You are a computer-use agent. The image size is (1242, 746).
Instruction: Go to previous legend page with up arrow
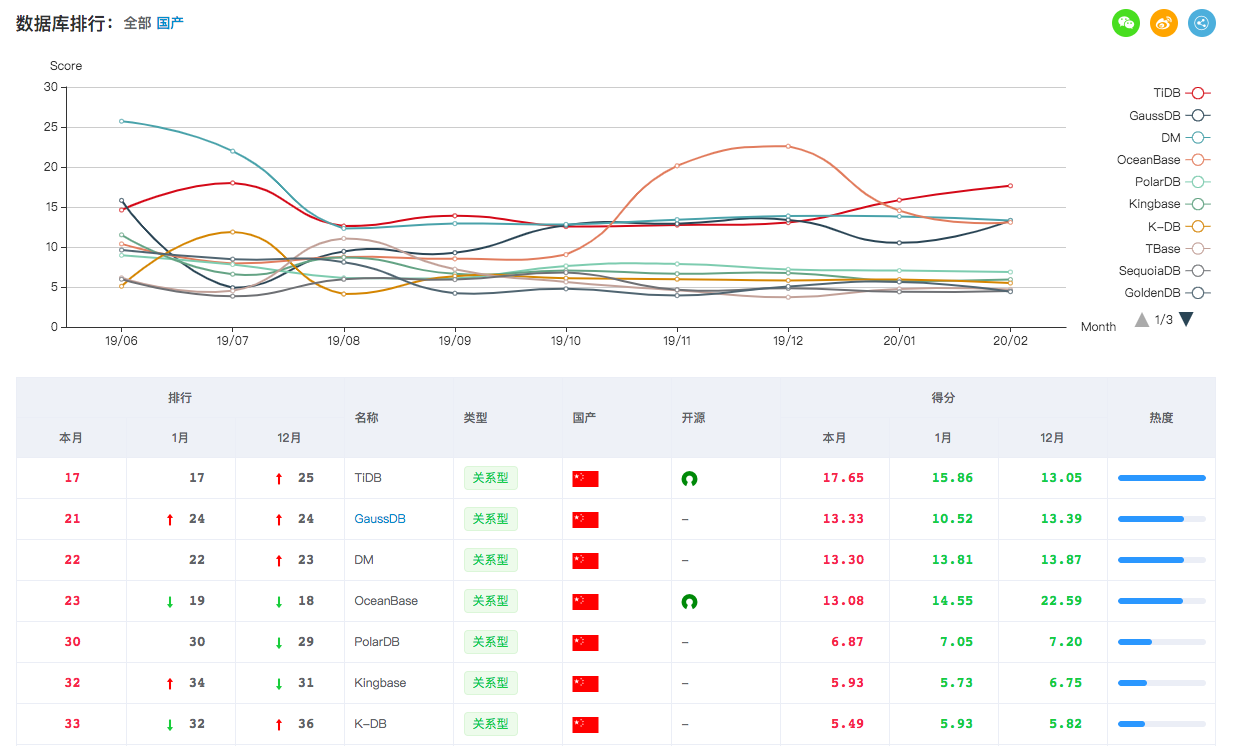1142,320
